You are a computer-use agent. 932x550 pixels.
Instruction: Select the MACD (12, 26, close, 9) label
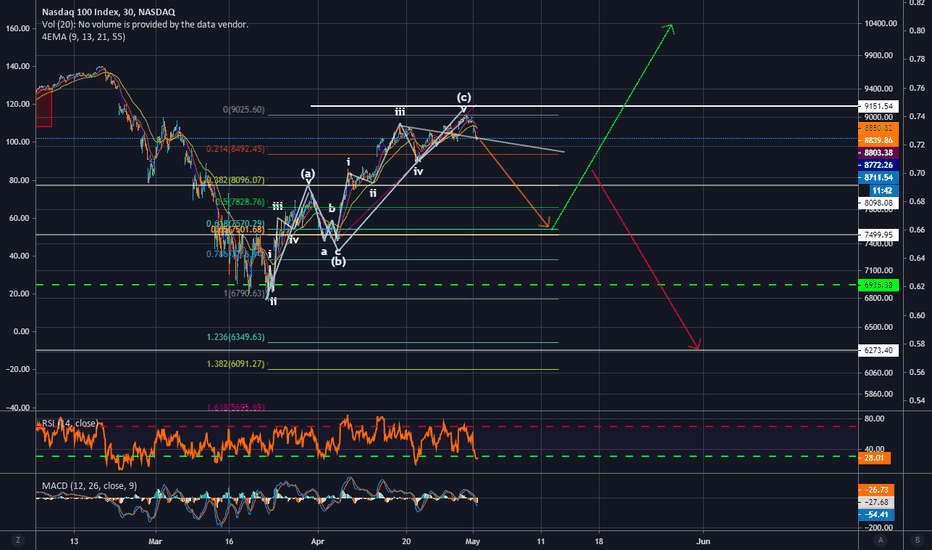pyautogui.click(x=89, y=486)
